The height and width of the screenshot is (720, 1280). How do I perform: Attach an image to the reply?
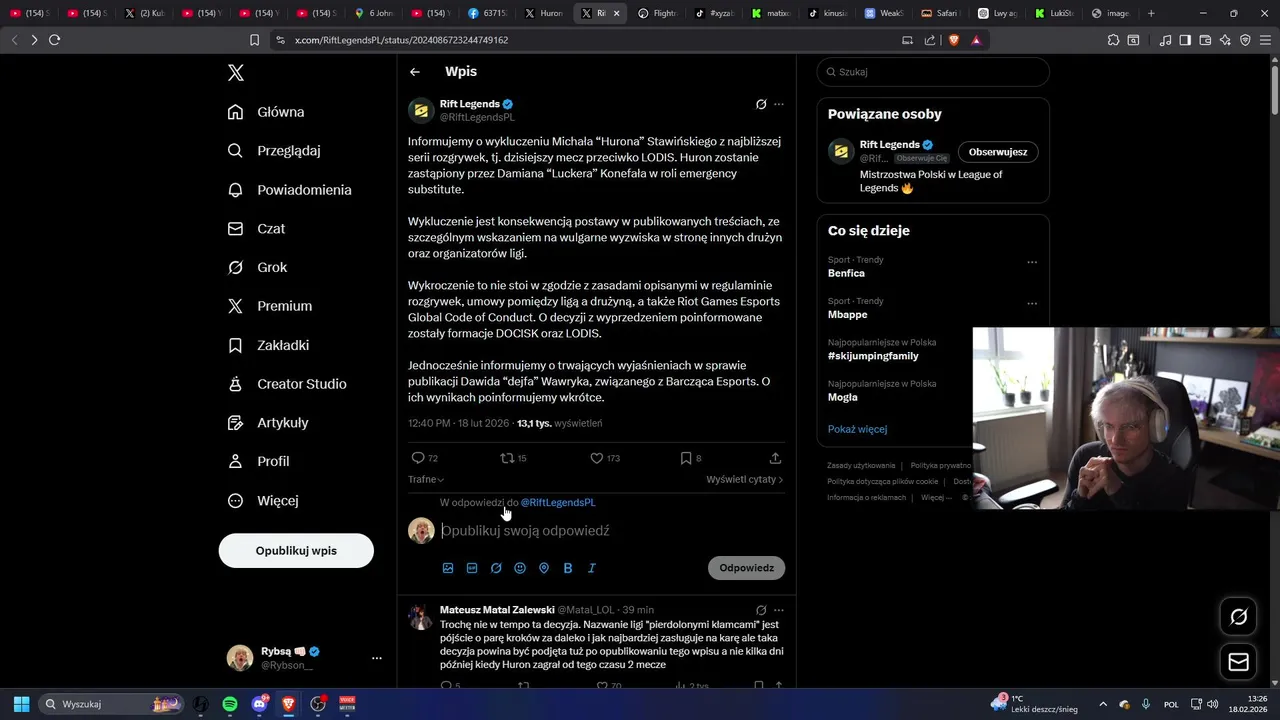click(x=448, y=568)
